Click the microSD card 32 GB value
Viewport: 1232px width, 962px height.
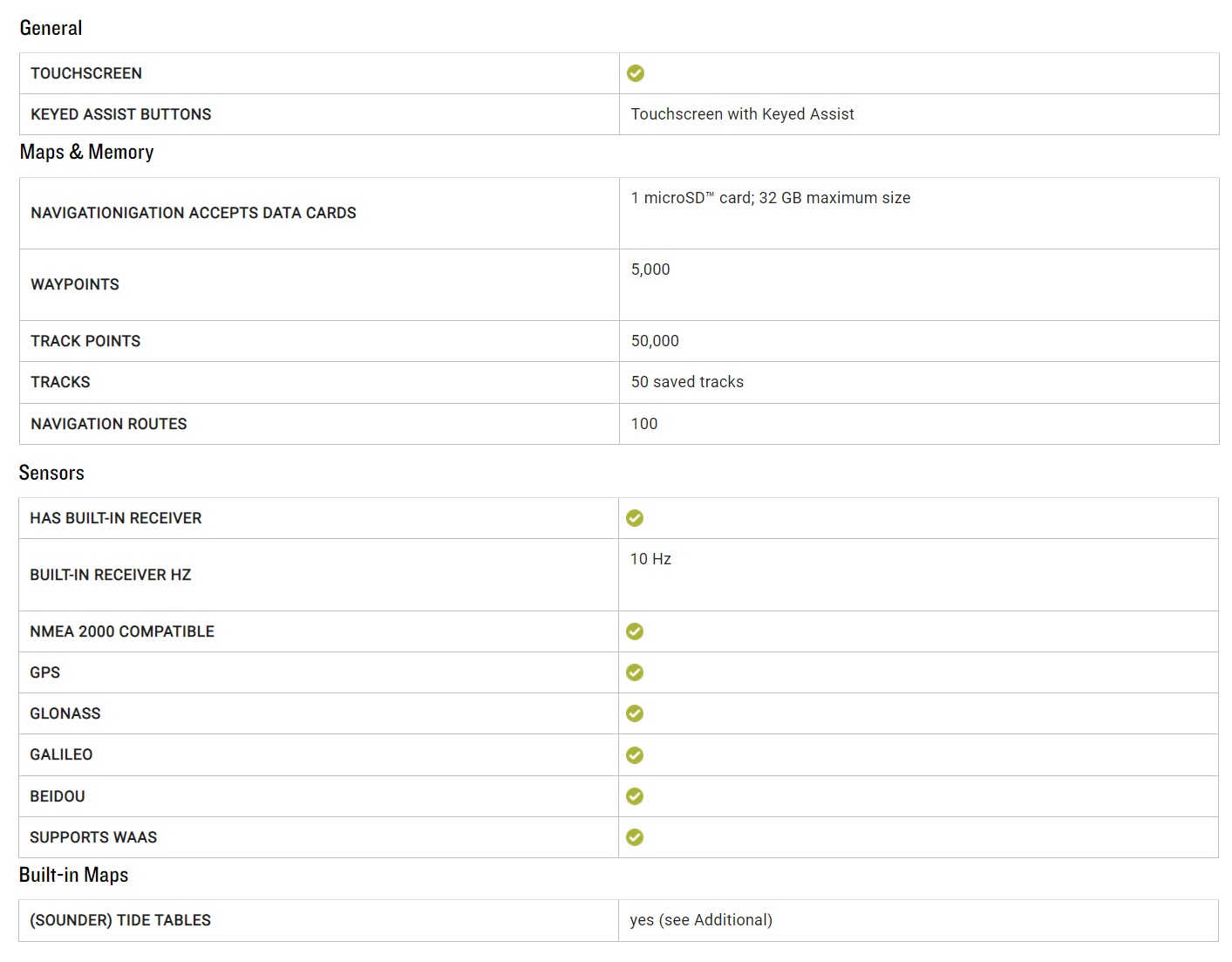point(771,198)
